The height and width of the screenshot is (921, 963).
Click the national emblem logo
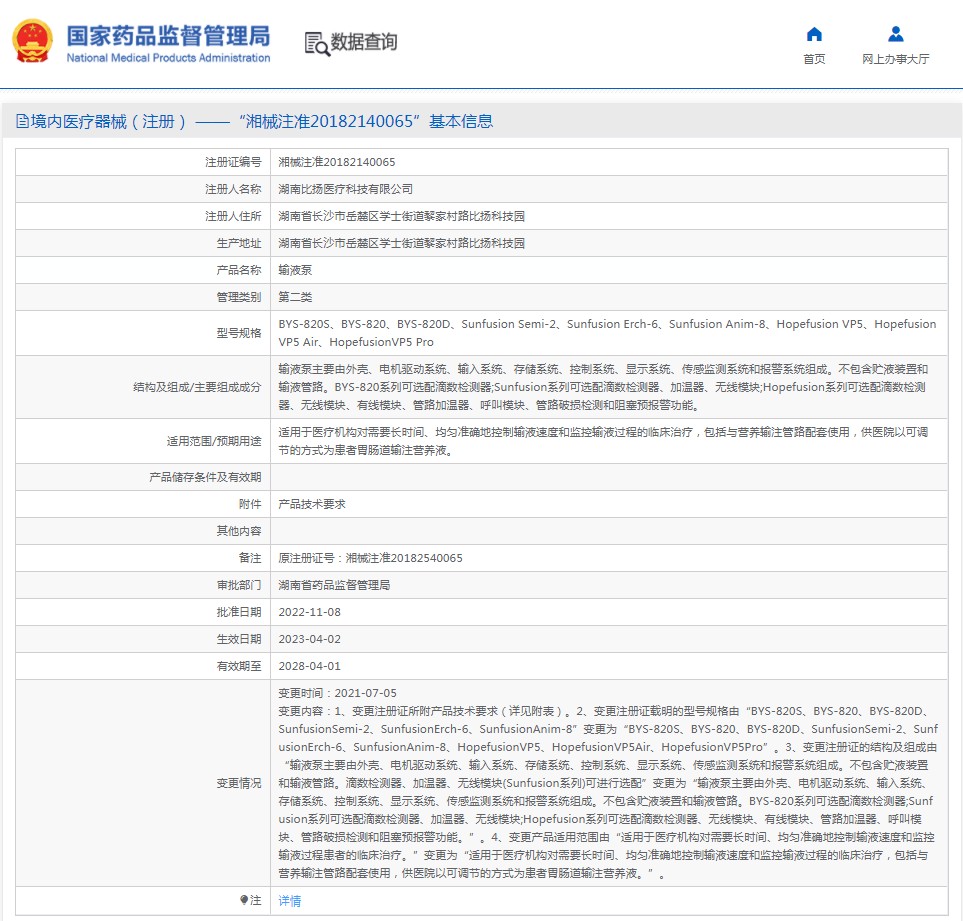tap(33, 43)
